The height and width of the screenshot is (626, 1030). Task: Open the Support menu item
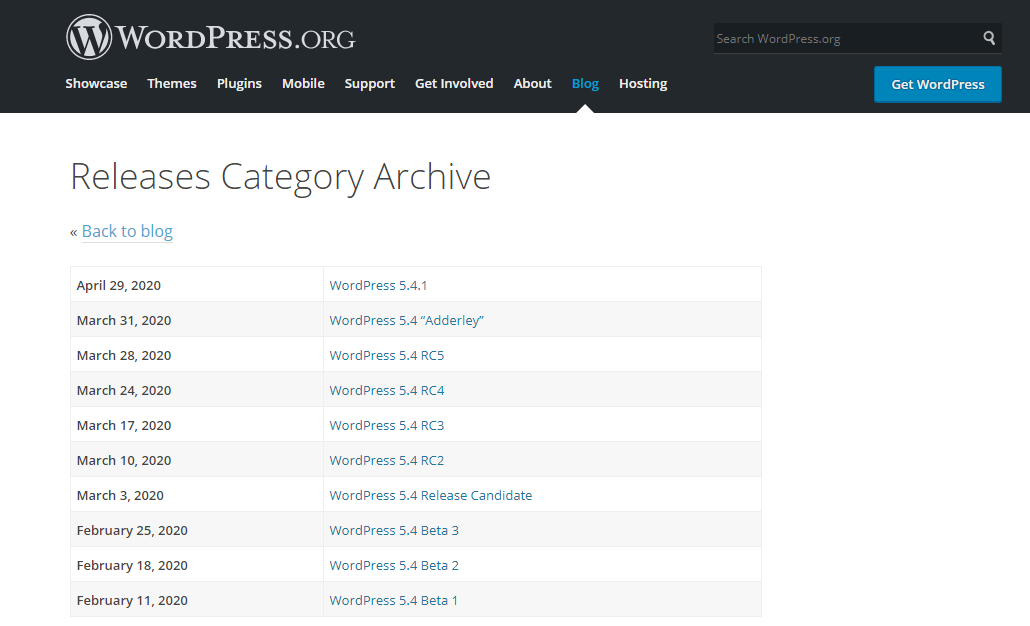(369, 83)
